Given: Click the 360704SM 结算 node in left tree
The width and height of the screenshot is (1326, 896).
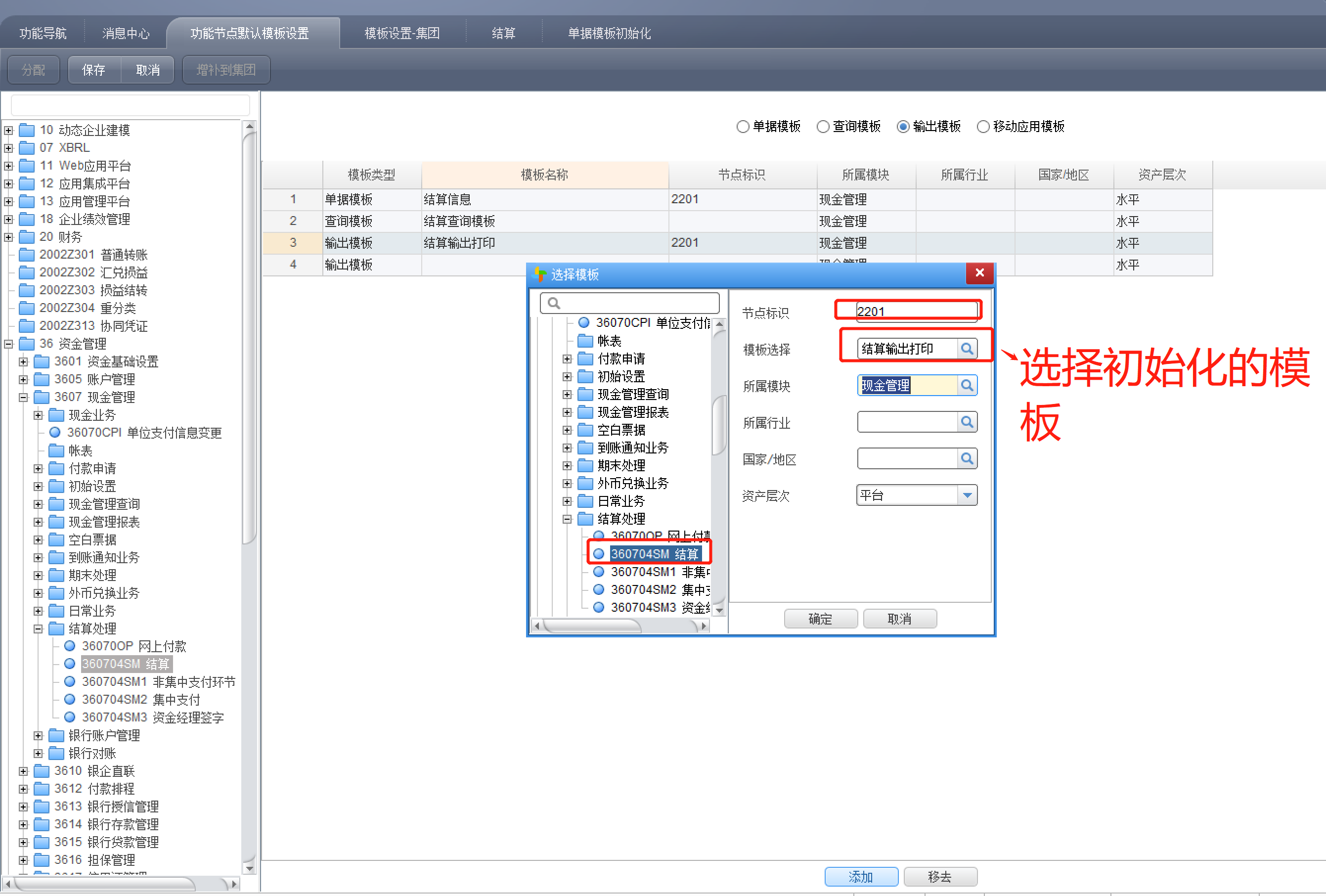Looking at the screenshot, I should [x=126, y=664].
